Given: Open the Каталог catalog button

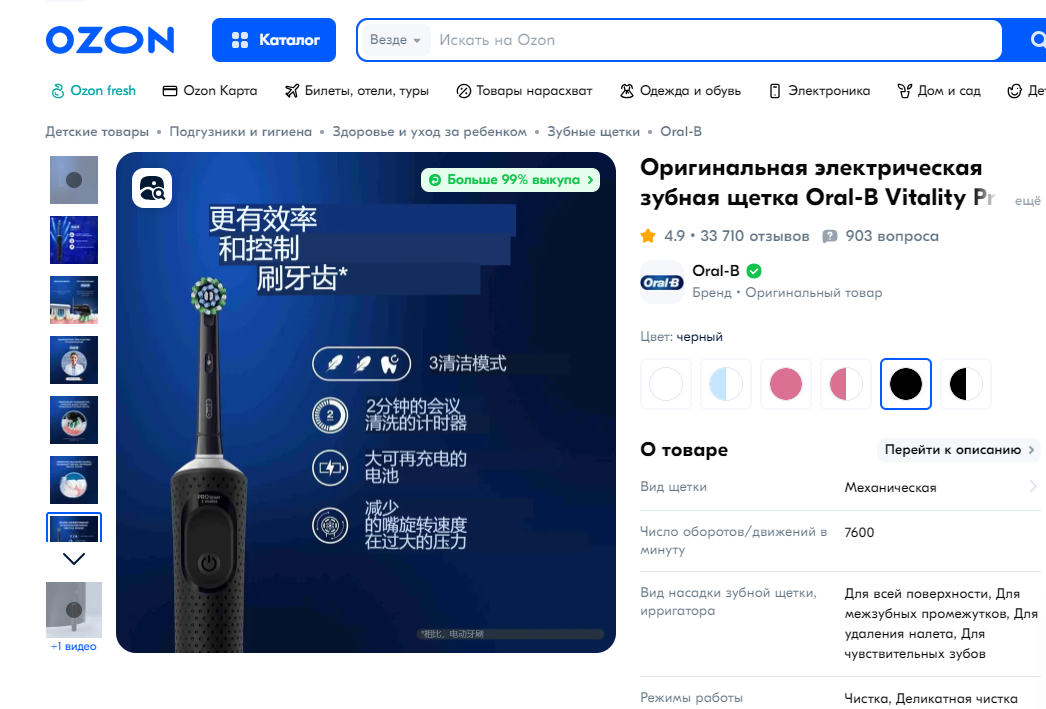Looking at the screenshot, I should click(x=274, y=40).
